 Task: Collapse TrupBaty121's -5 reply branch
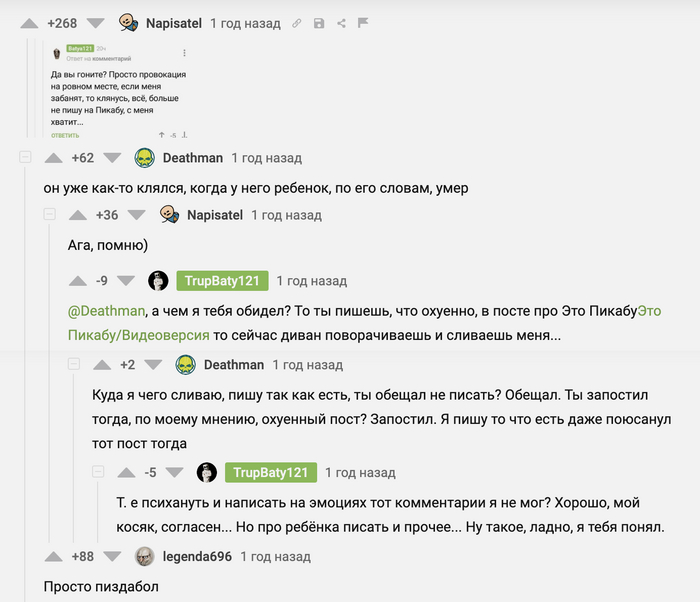tap(98, 472)
